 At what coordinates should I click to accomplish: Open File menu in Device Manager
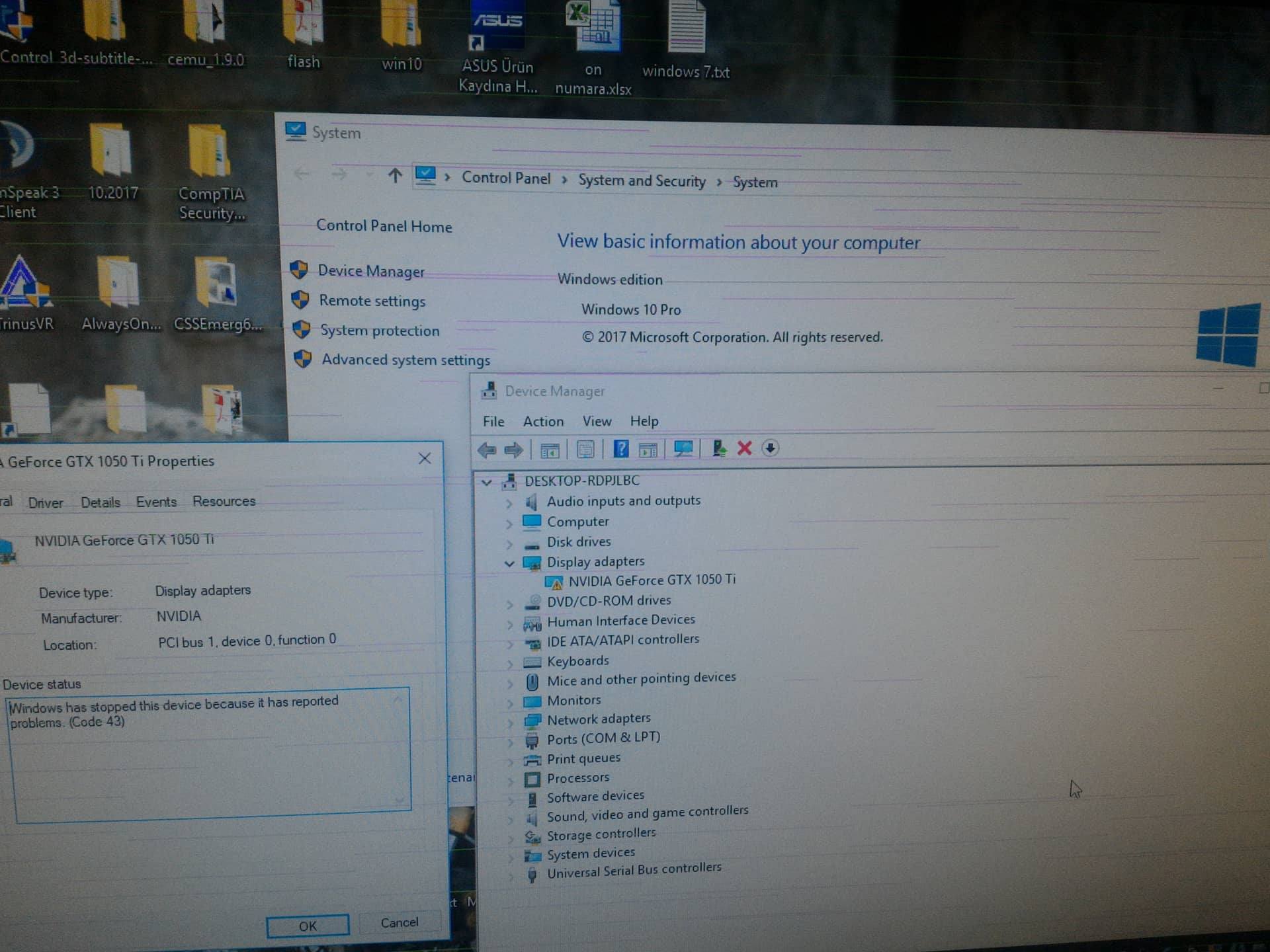[493, 422]
